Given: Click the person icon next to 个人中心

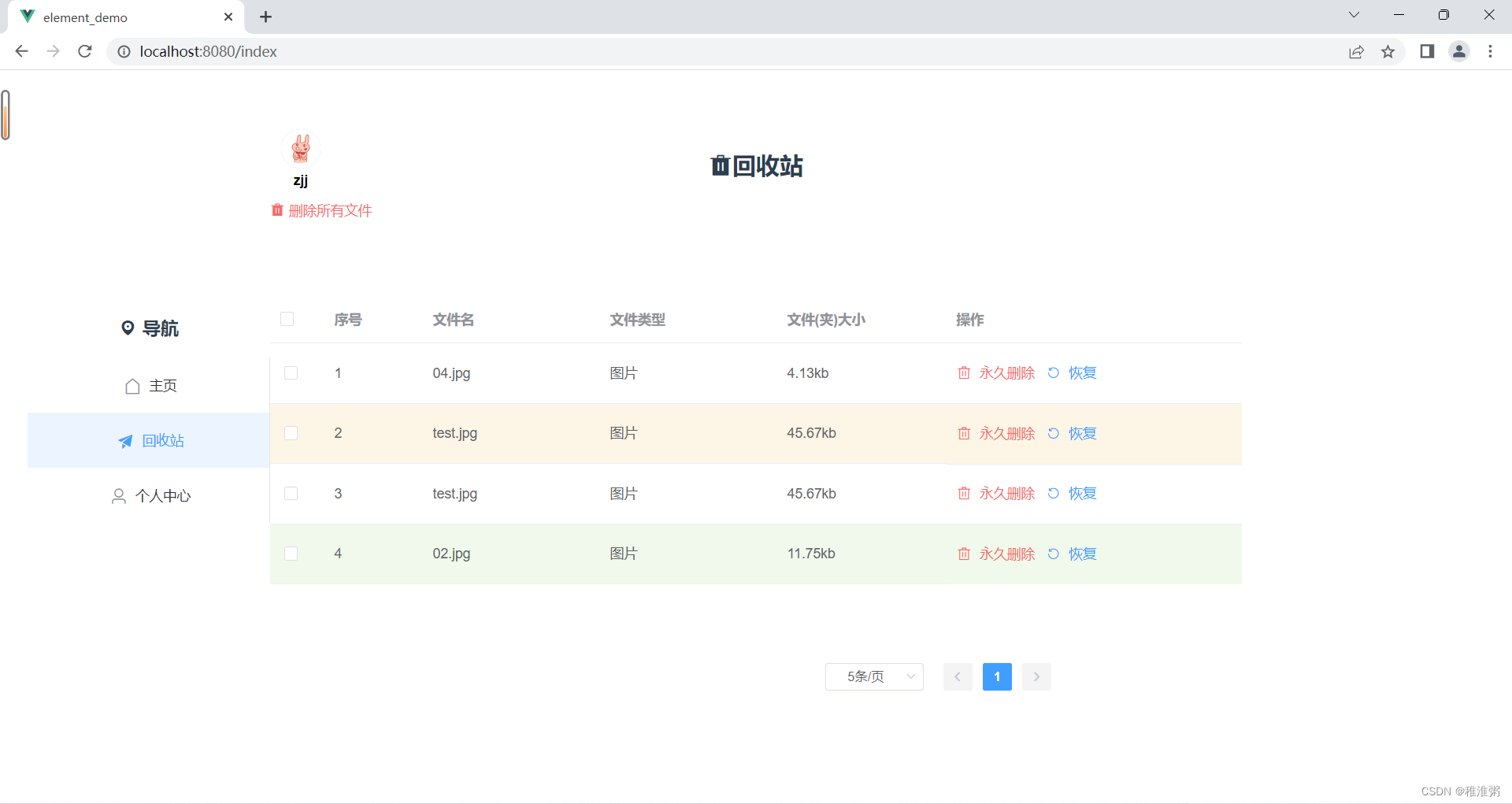Looking at the screenshot, I should [x=119, y=495].
